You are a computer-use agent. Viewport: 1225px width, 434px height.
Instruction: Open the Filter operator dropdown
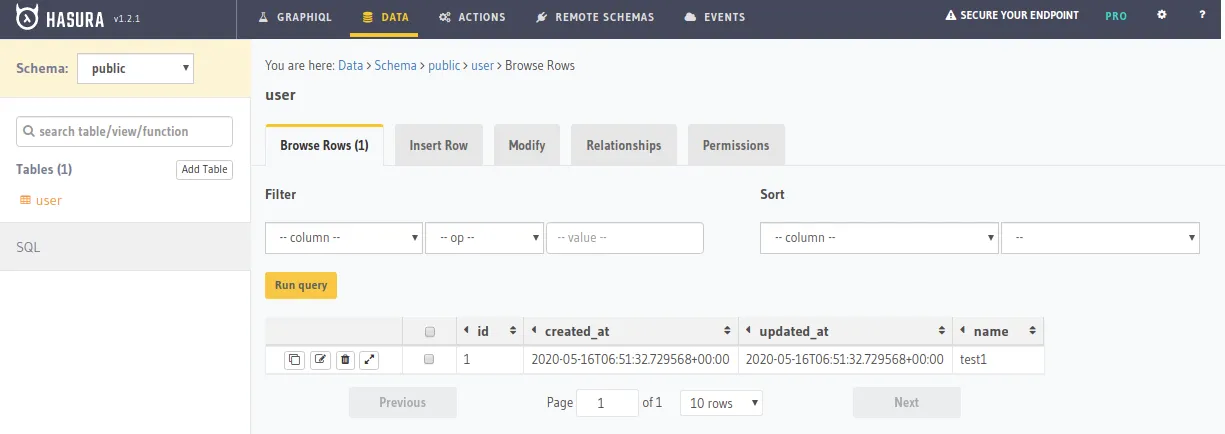[x=484, y=238]
